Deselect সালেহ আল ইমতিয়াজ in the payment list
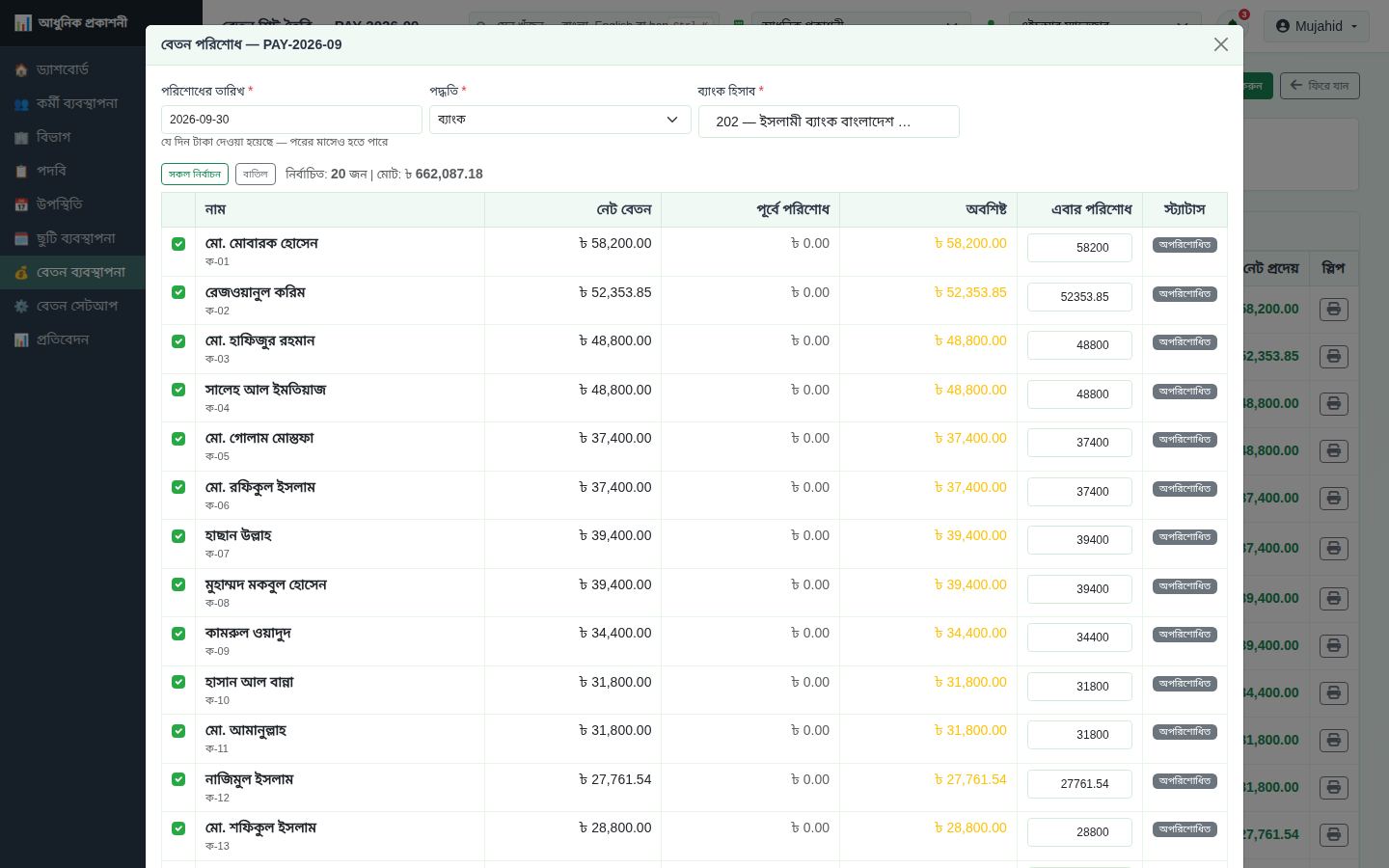1389x868 pixels. [178, 390]
